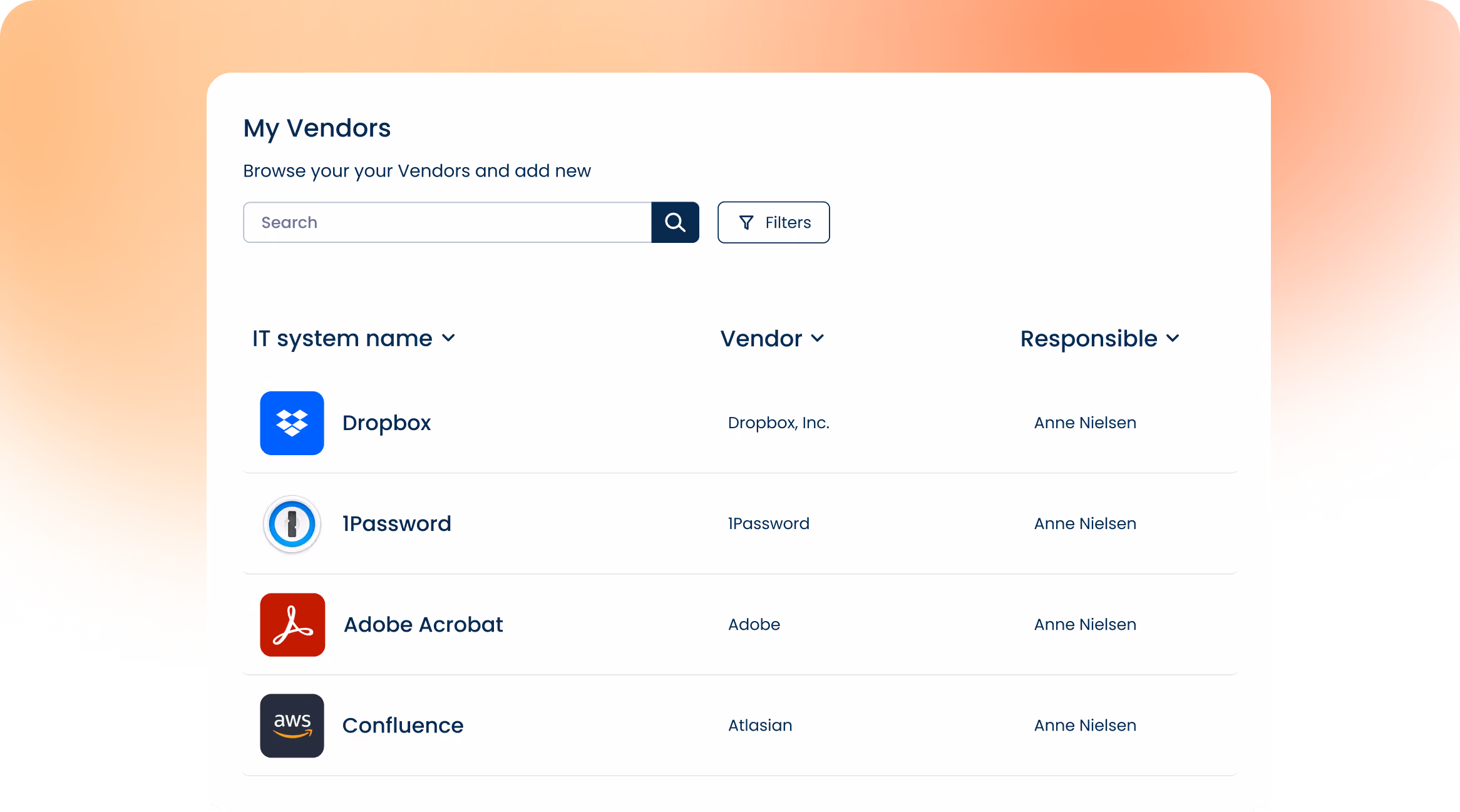Click the IT system name header label
Image resolution: width=1460 pixels, height=812 pixels.
342,339
